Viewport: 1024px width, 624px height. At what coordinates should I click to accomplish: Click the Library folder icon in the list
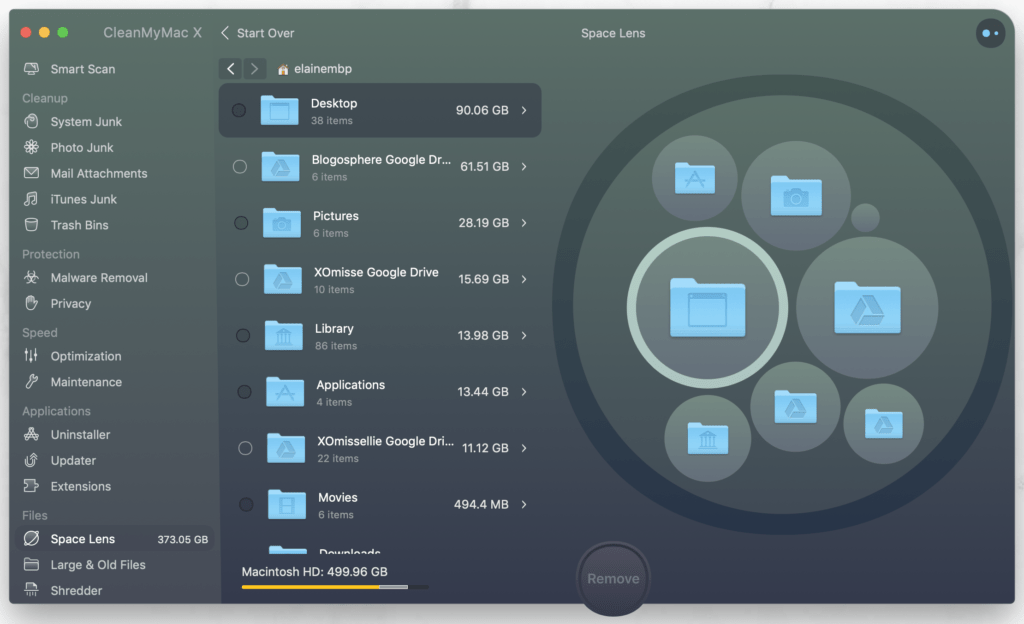pyautogui.click(x=283, y=335)
